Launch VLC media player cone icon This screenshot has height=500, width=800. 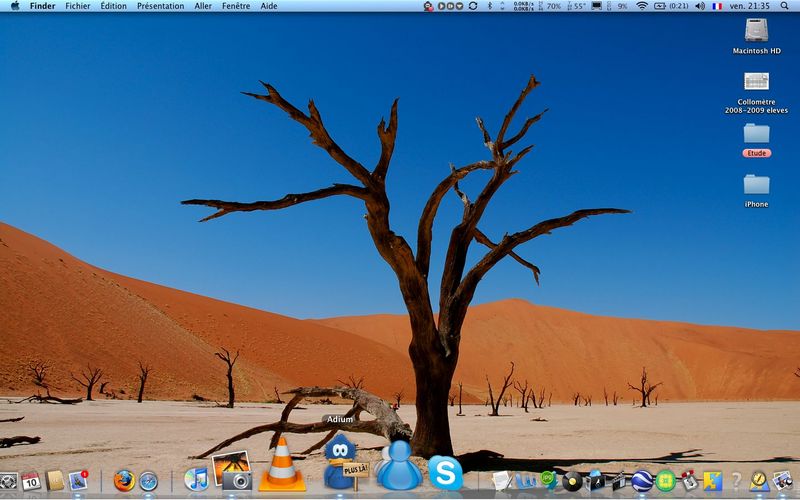coord(282,465)
